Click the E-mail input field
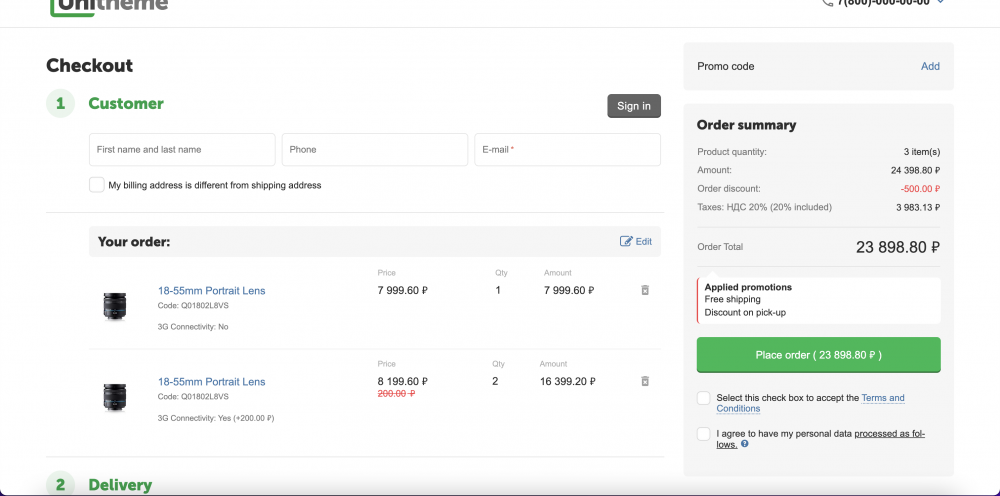This screenshot has width=1000, height=496. (x=567, y=150)
